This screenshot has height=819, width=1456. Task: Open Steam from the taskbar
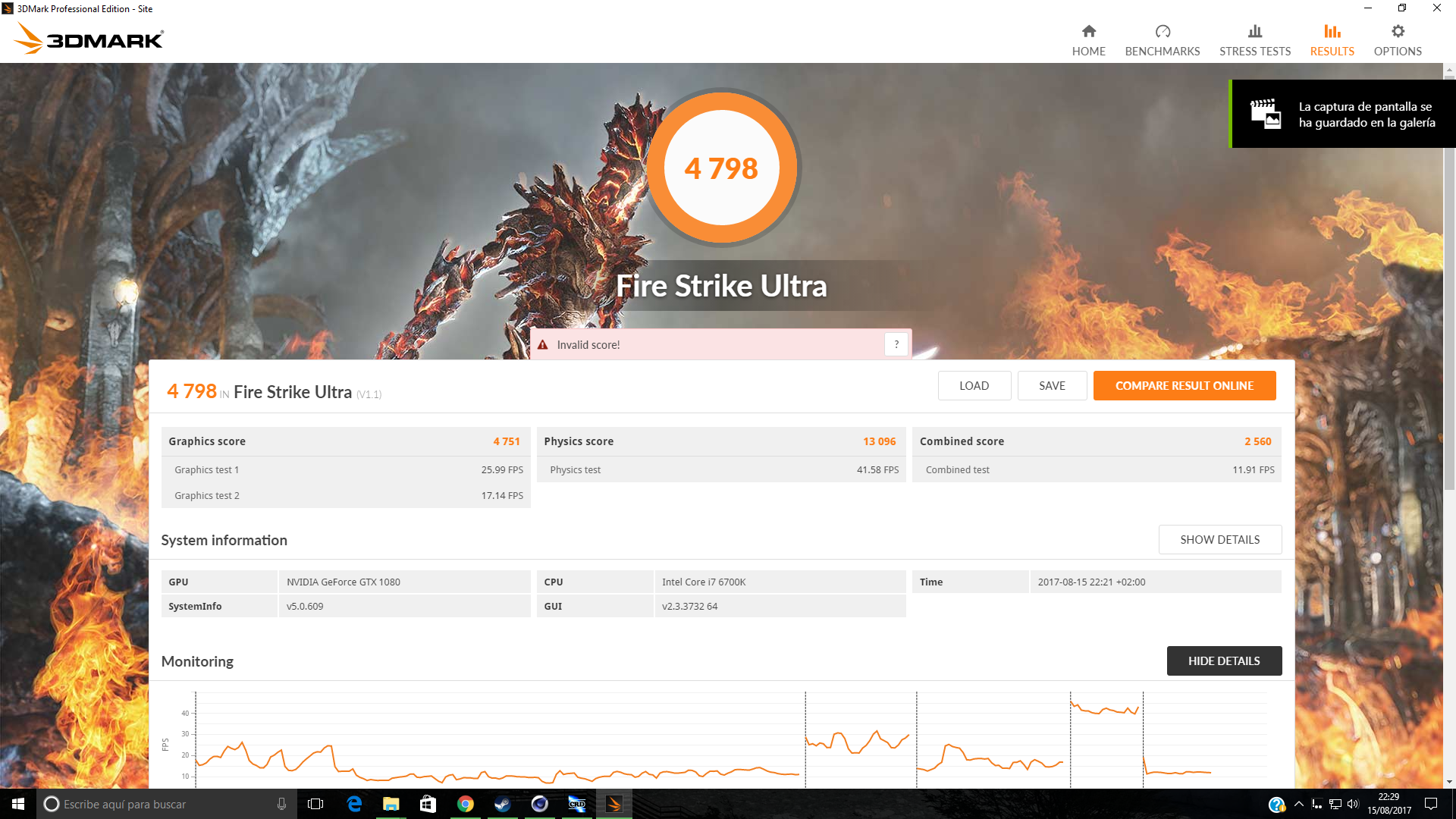502,804
